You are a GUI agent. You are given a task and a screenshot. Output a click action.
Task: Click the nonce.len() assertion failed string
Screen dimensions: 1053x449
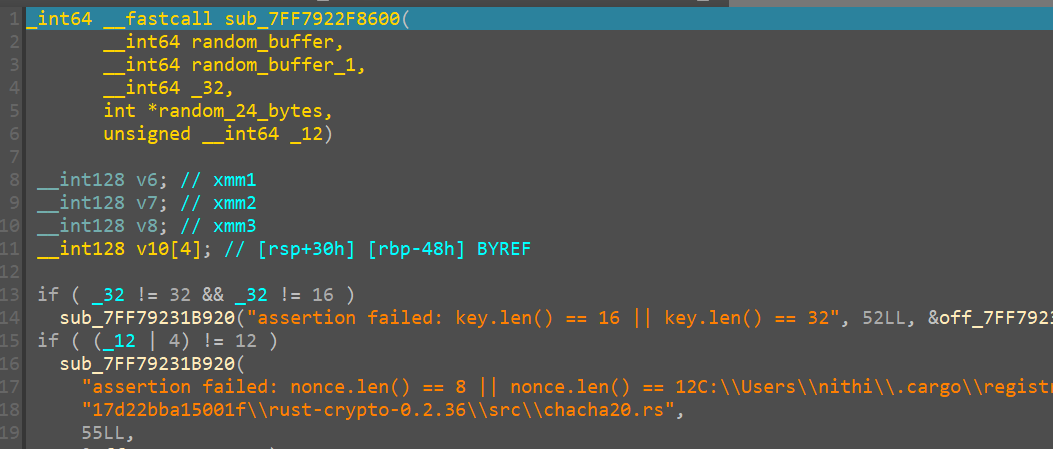(x=400, y=387)
